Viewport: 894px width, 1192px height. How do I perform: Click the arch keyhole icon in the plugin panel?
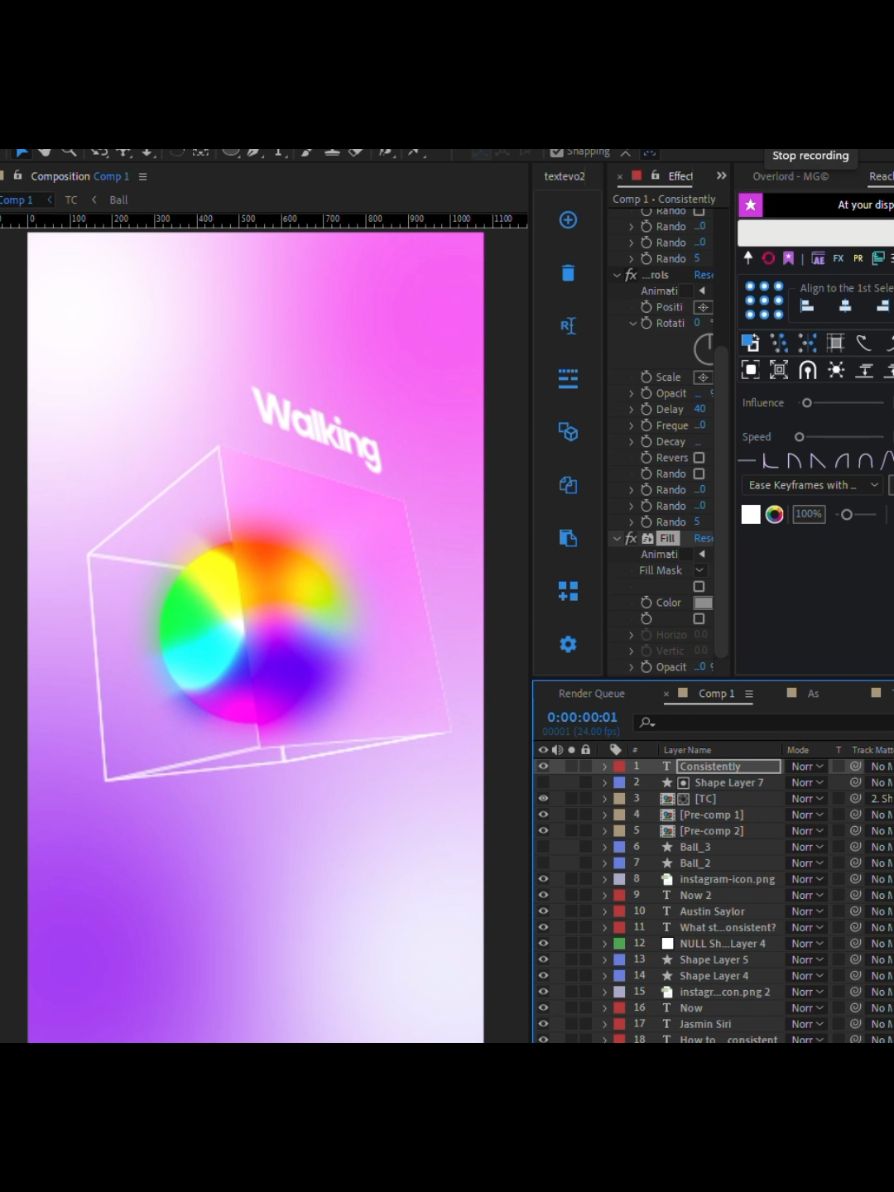click(807, 370)
